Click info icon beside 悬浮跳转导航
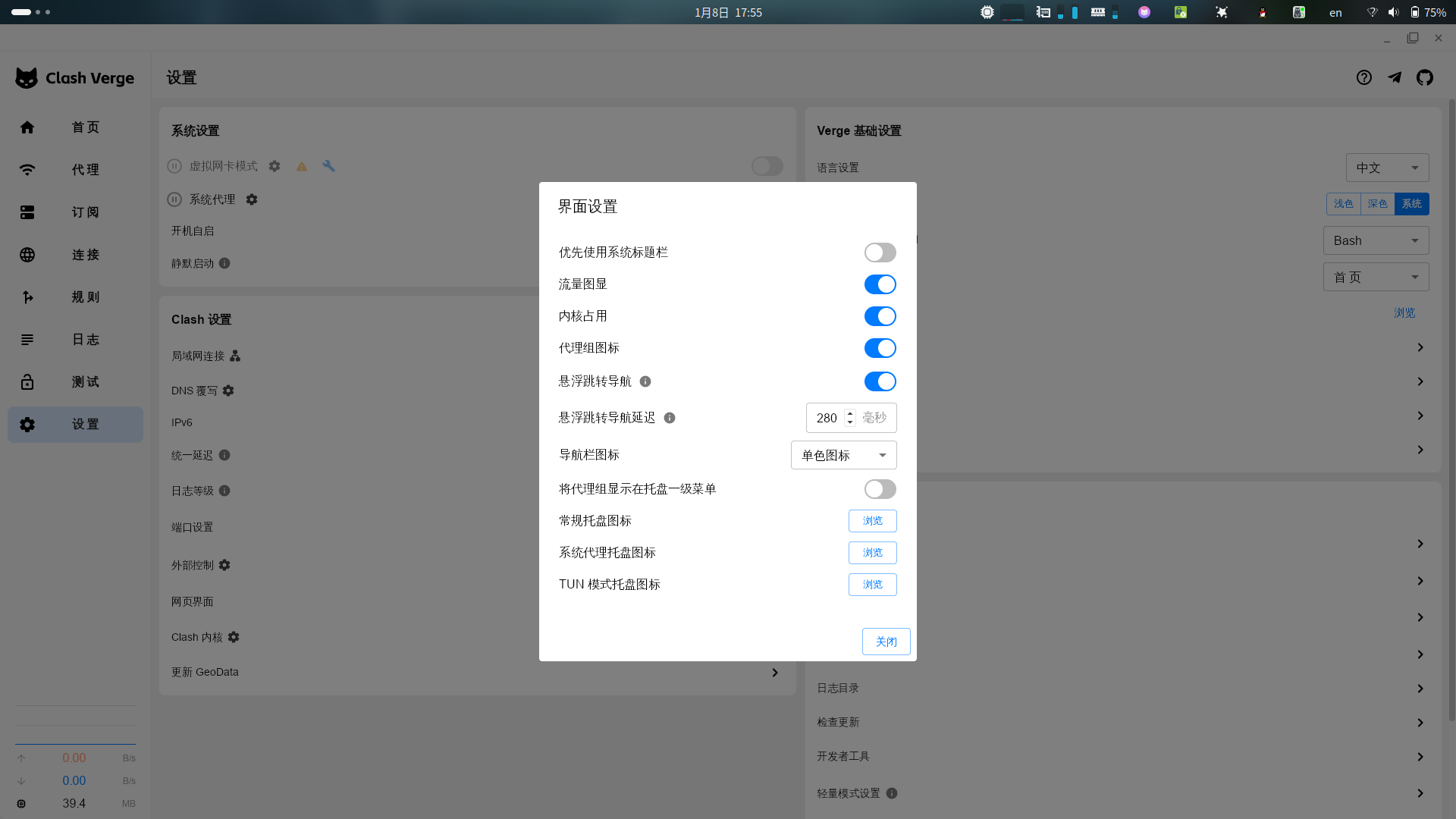The width and height of the screenshot is (1456, 819). click(x=645, y=381)
